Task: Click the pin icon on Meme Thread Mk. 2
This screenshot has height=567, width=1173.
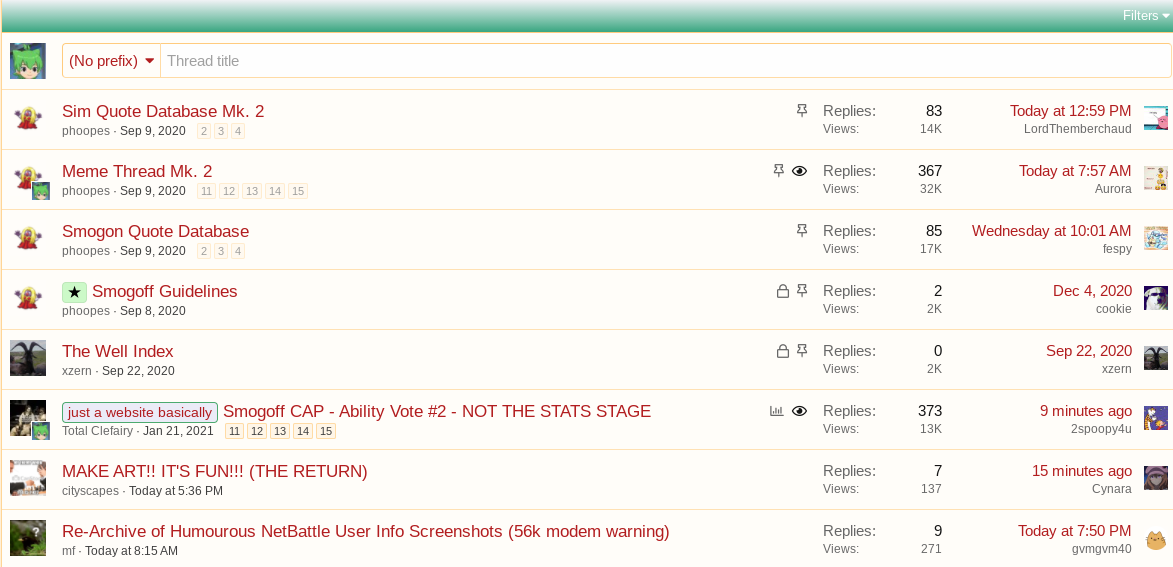Action: pyautogui.click(x=779, y=171)
